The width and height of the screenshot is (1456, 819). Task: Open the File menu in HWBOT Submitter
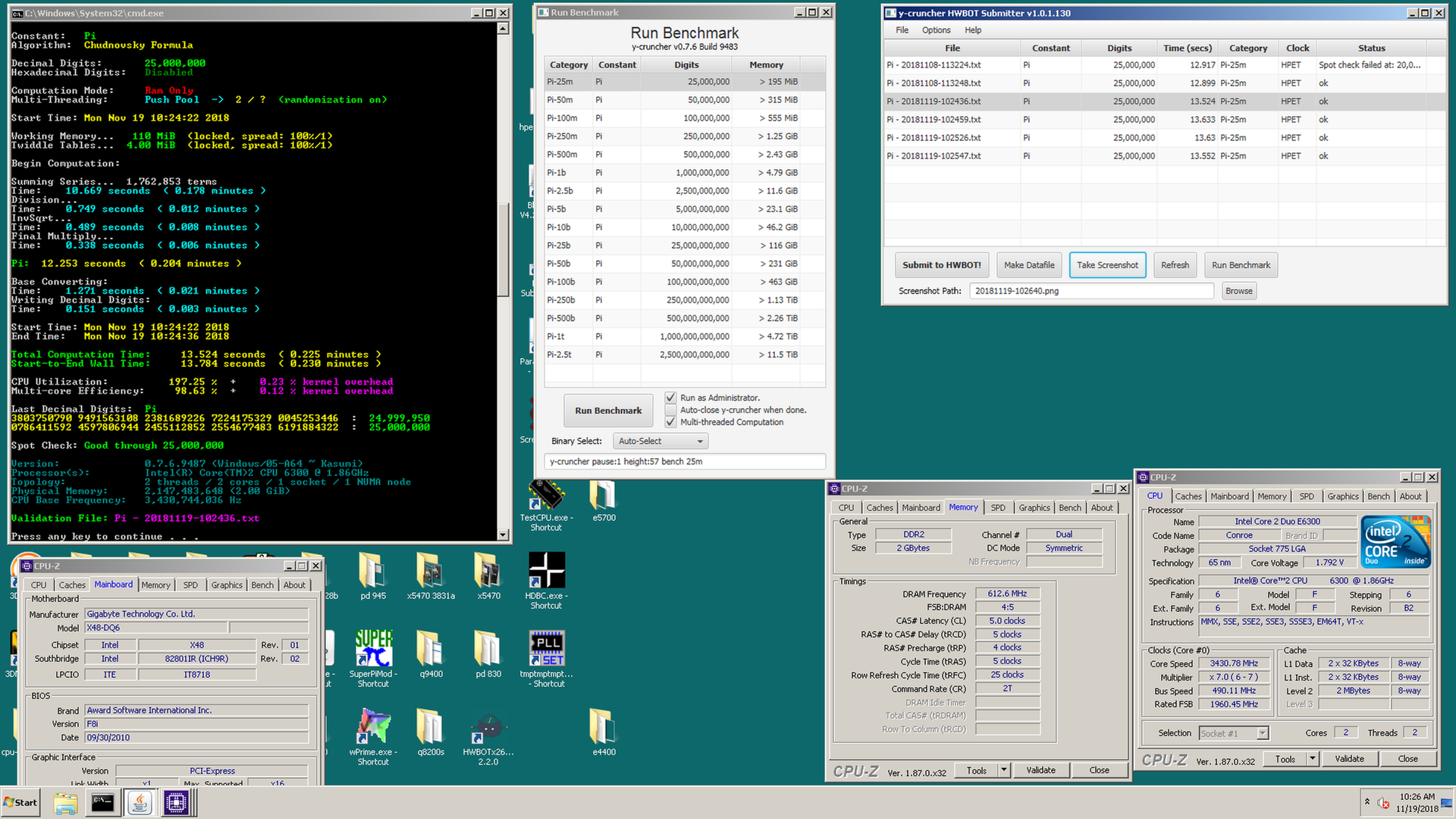tap(902, 30)
